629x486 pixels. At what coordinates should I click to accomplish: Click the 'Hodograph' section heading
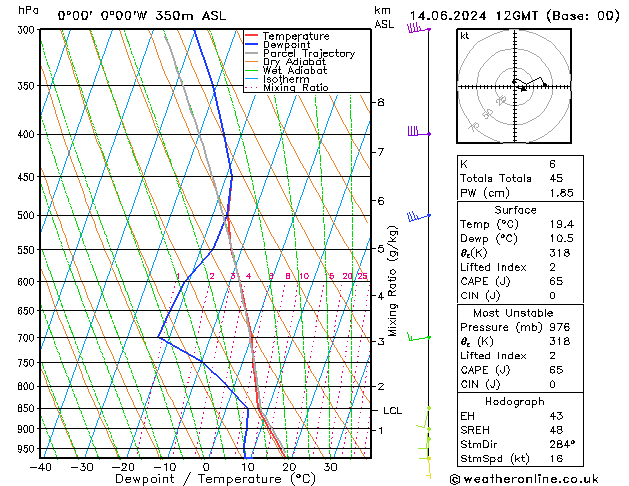(x=515, y=401)
